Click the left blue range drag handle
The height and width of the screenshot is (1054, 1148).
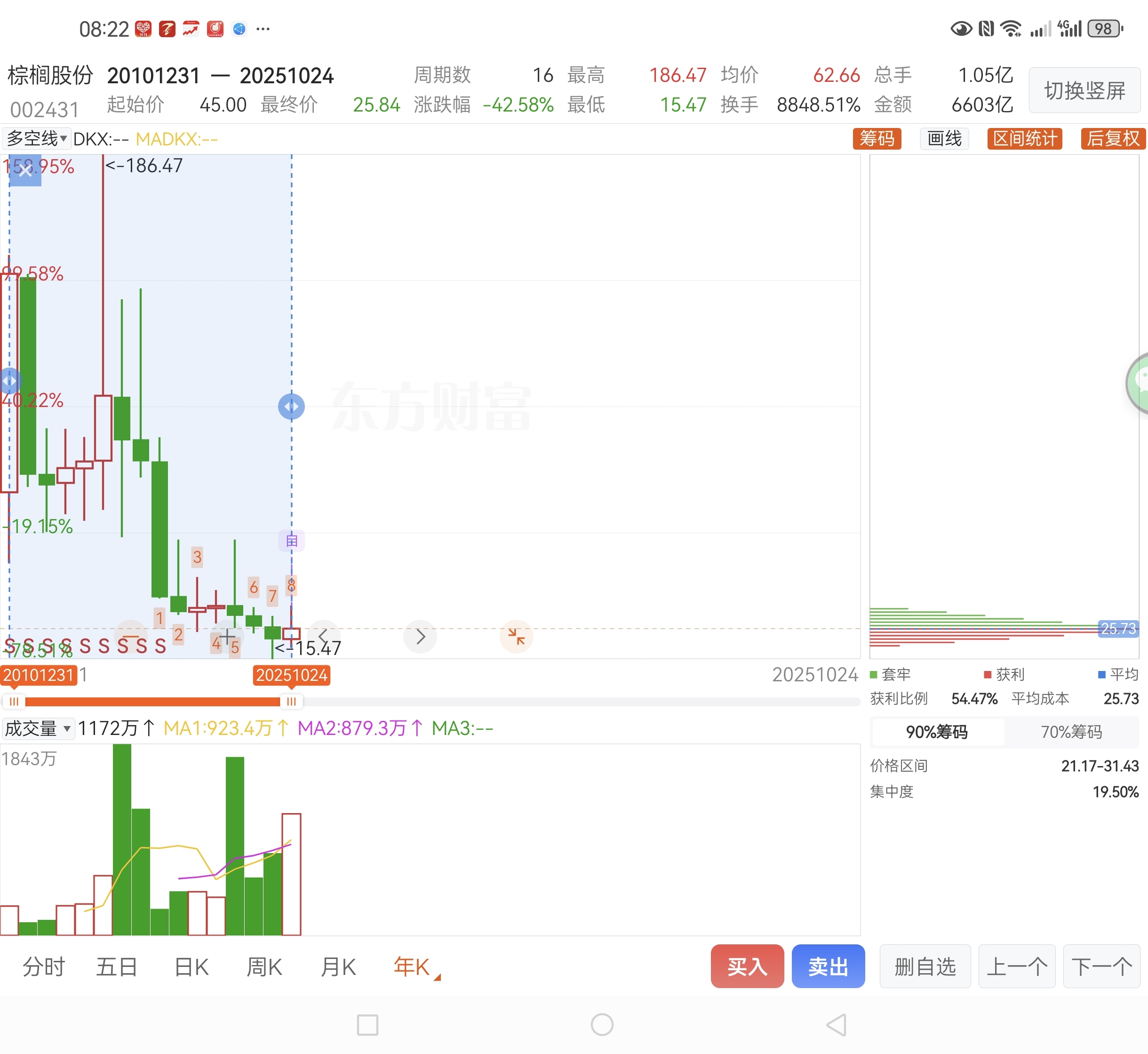coord(9,380)
